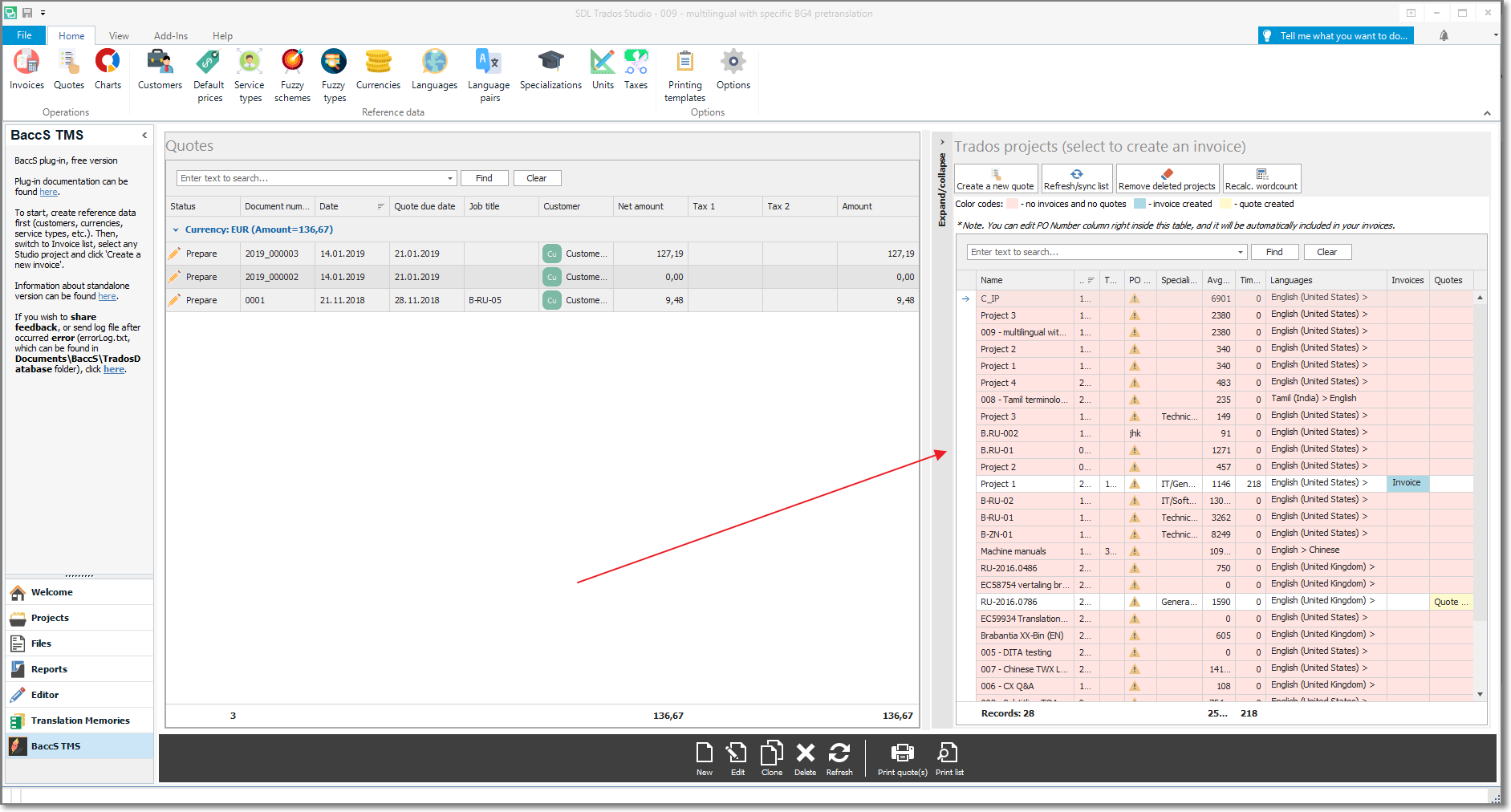Open the Help ribbon tab
The height and width of the screenshot is (812, 1511).
222,35
